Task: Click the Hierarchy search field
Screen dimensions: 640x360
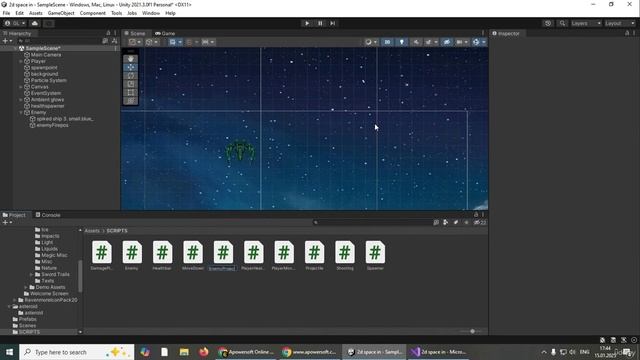Action: (59, 41)
